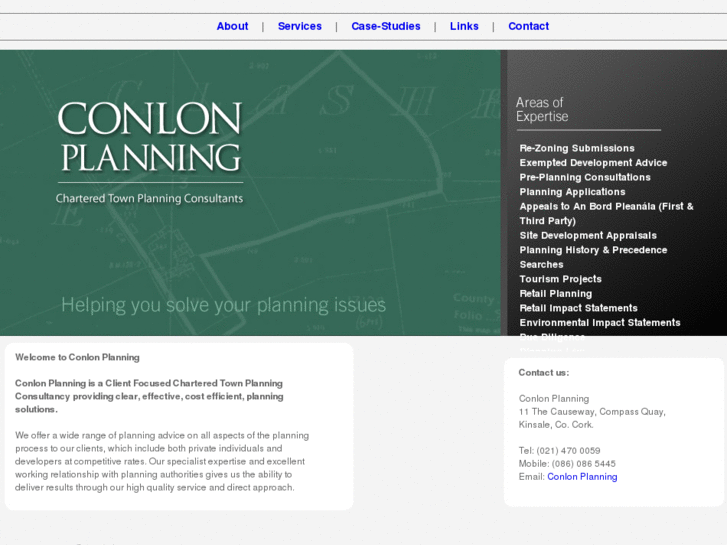The image size is (727, 545).
Task: Click the Welcome to Conlon Planning heading
Action: coord(77,358)
